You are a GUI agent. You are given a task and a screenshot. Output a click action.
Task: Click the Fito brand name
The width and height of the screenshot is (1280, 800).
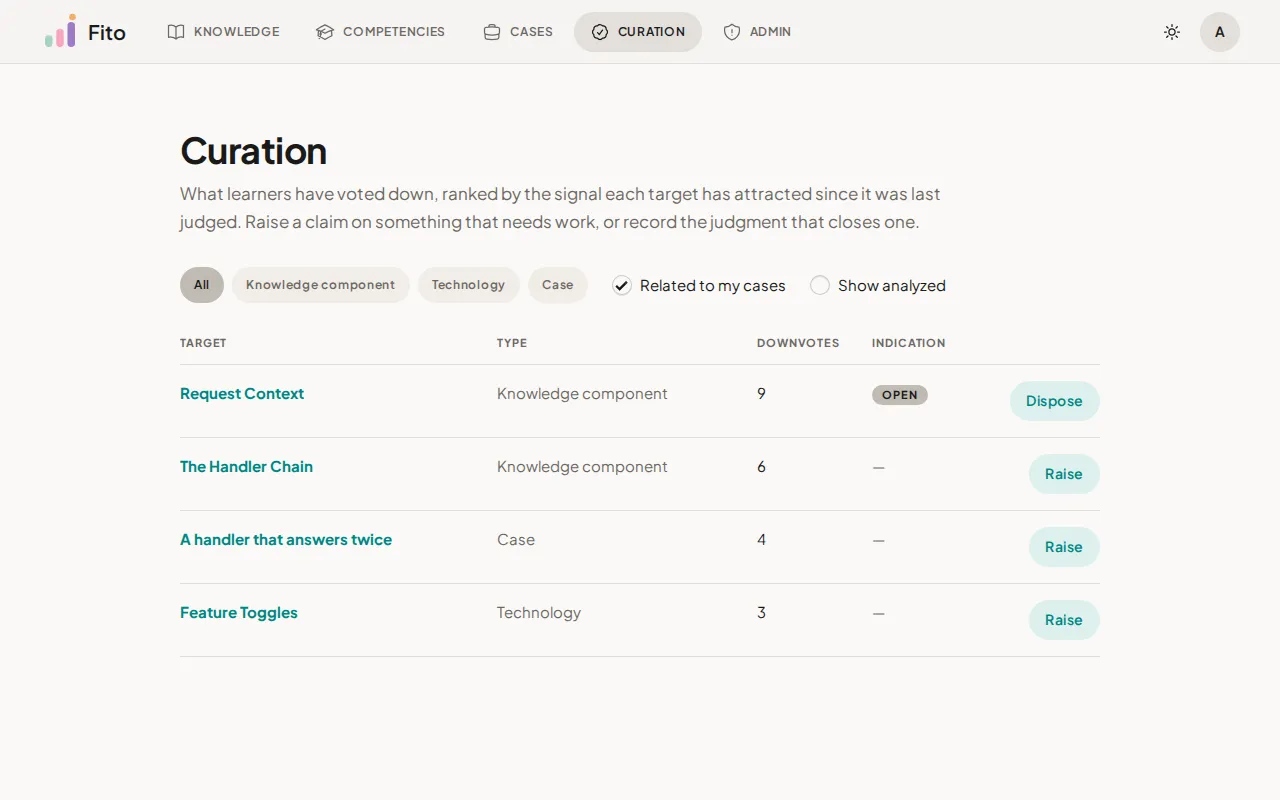pyautogui.click(x=107, y=32)
